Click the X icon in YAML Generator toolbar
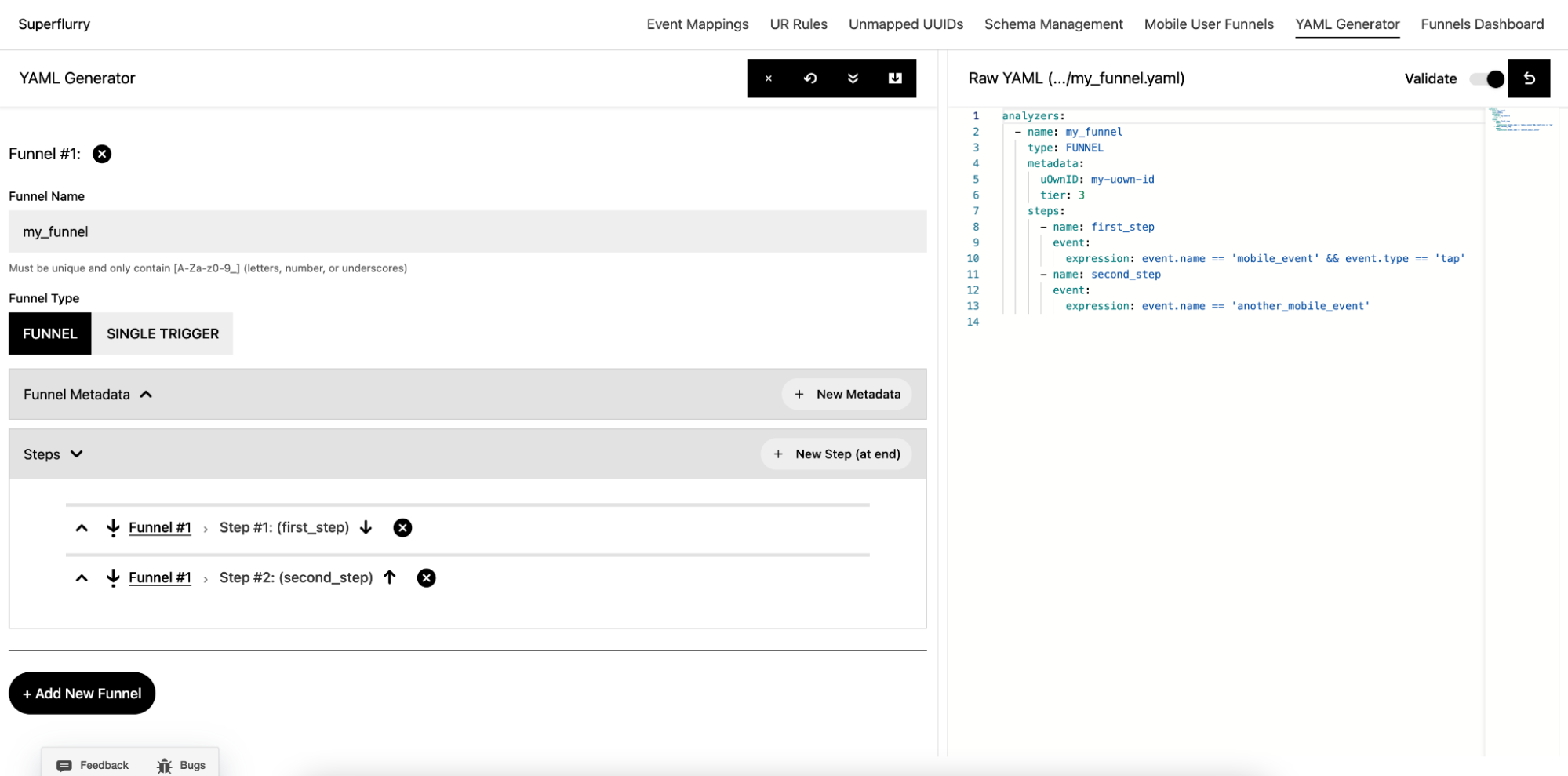The image size is (1568, 776). click(768, 78)
